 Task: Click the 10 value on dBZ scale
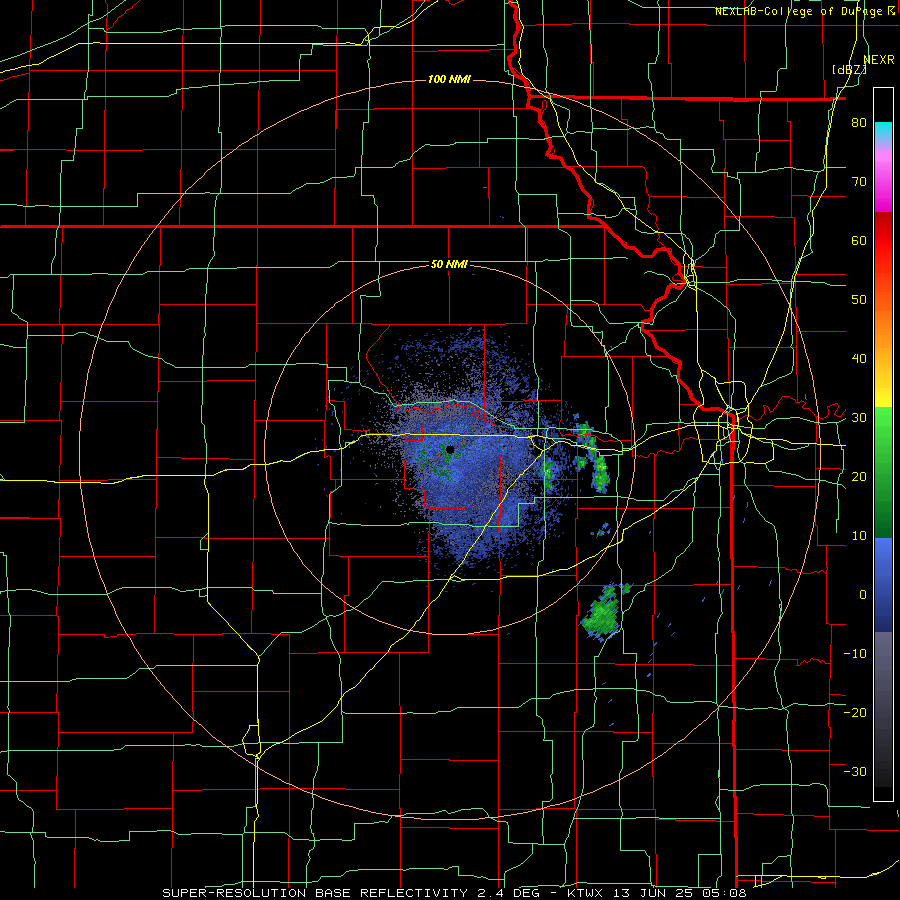coord(859,536)
